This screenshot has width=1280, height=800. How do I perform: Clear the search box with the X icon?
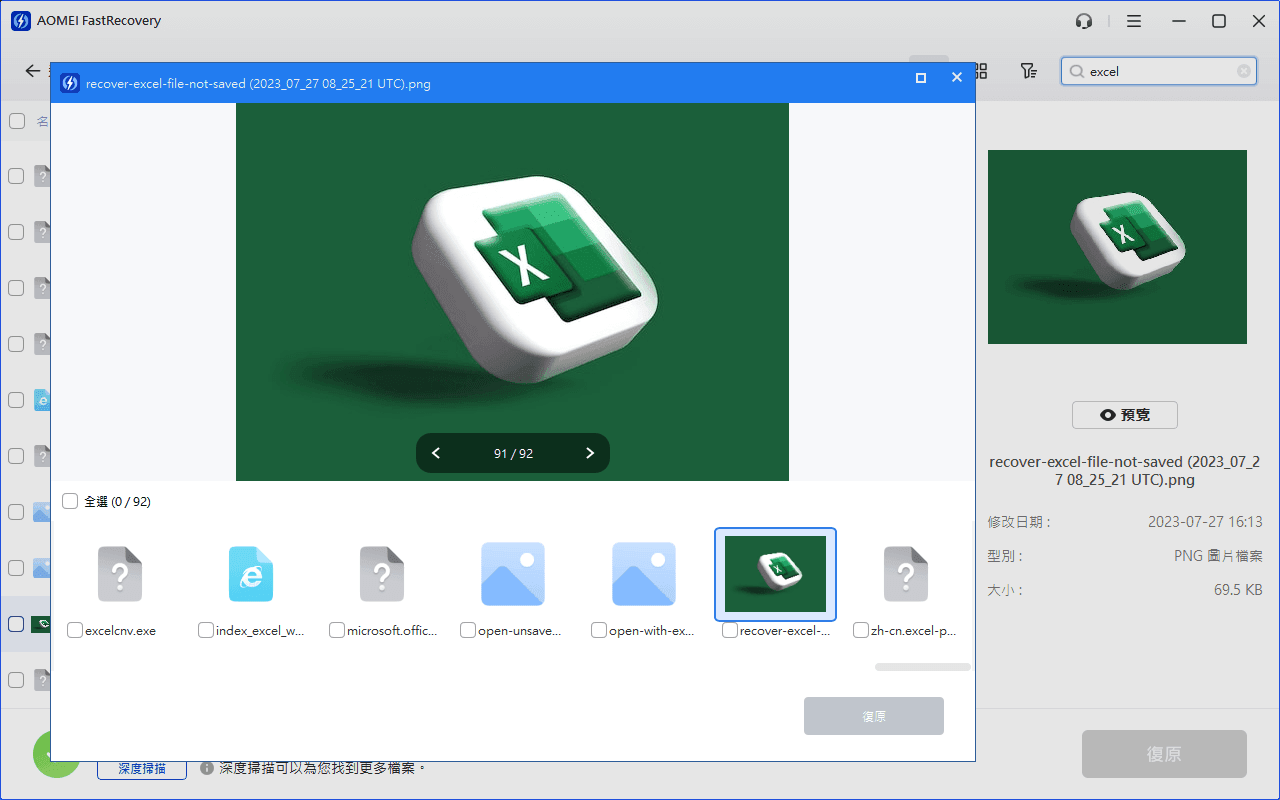1244,71
